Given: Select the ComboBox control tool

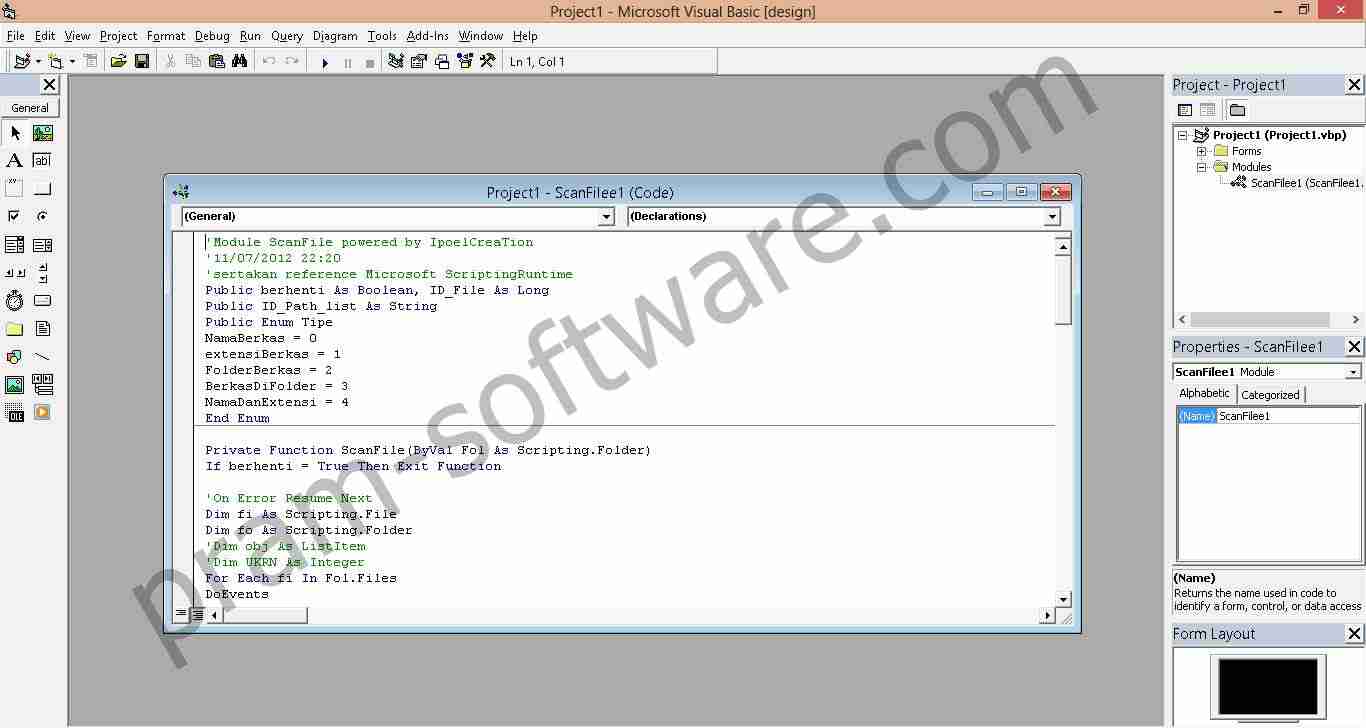Looking at the screenshot, I should point(15,245).
